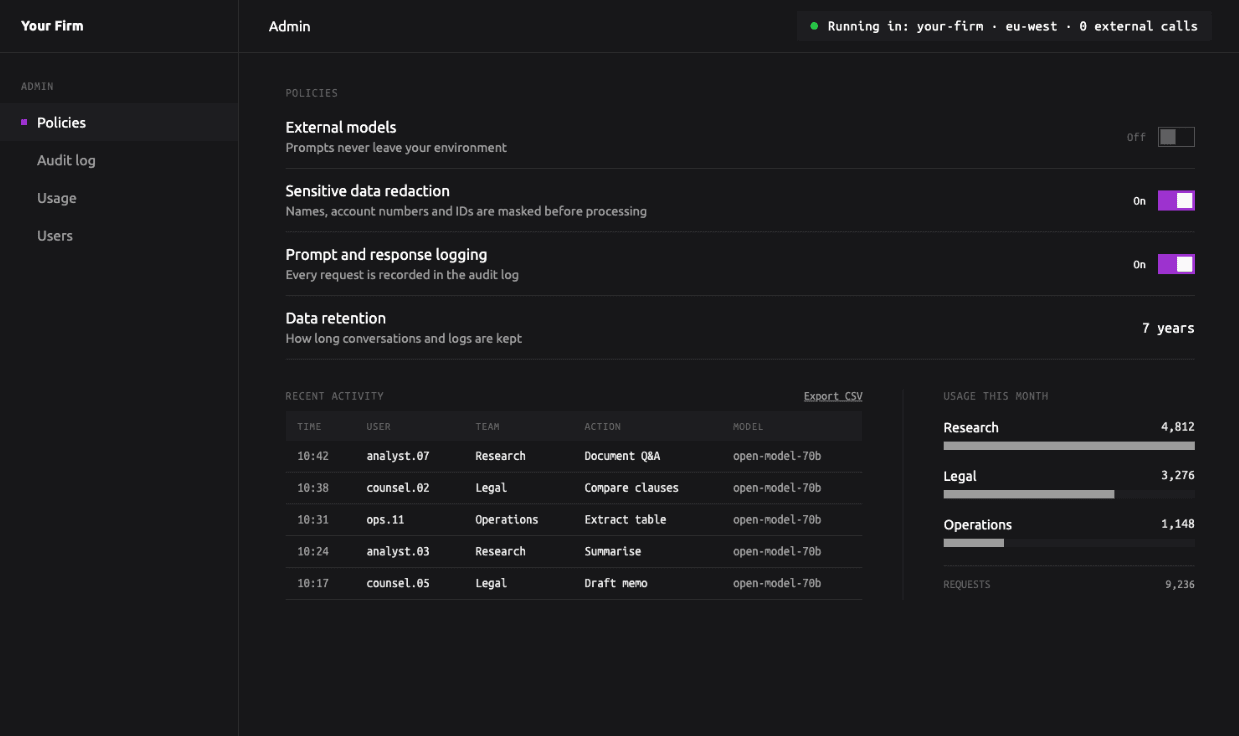Click the model name in the 10:42 row
The width and height of the screenshot is (1239, 736).
pyautogui.click(x=777, y=456)
